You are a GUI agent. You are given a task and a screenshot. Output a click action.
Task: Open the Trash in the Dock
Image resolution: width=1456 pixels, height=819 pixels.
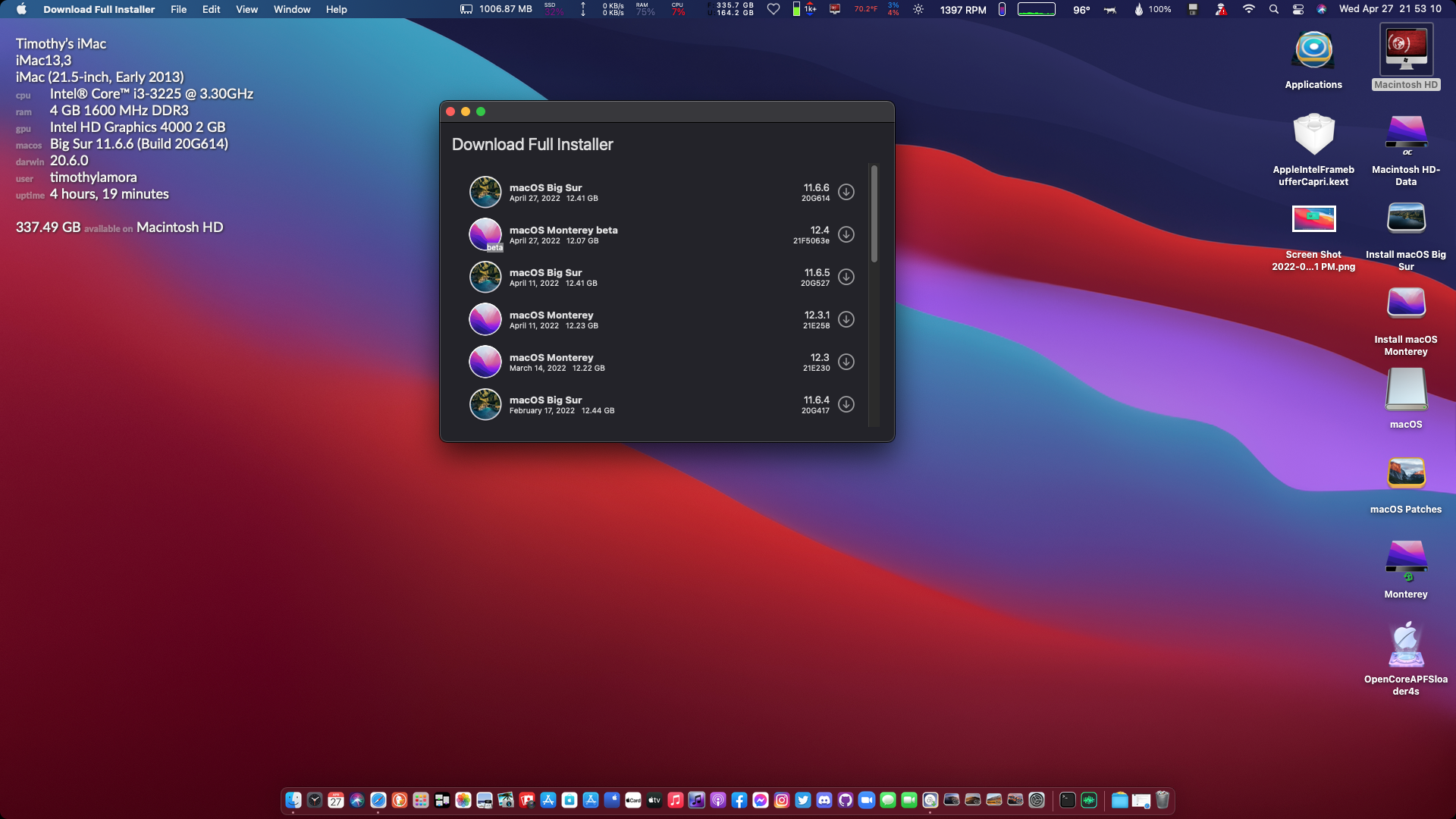pos(1163,800)
